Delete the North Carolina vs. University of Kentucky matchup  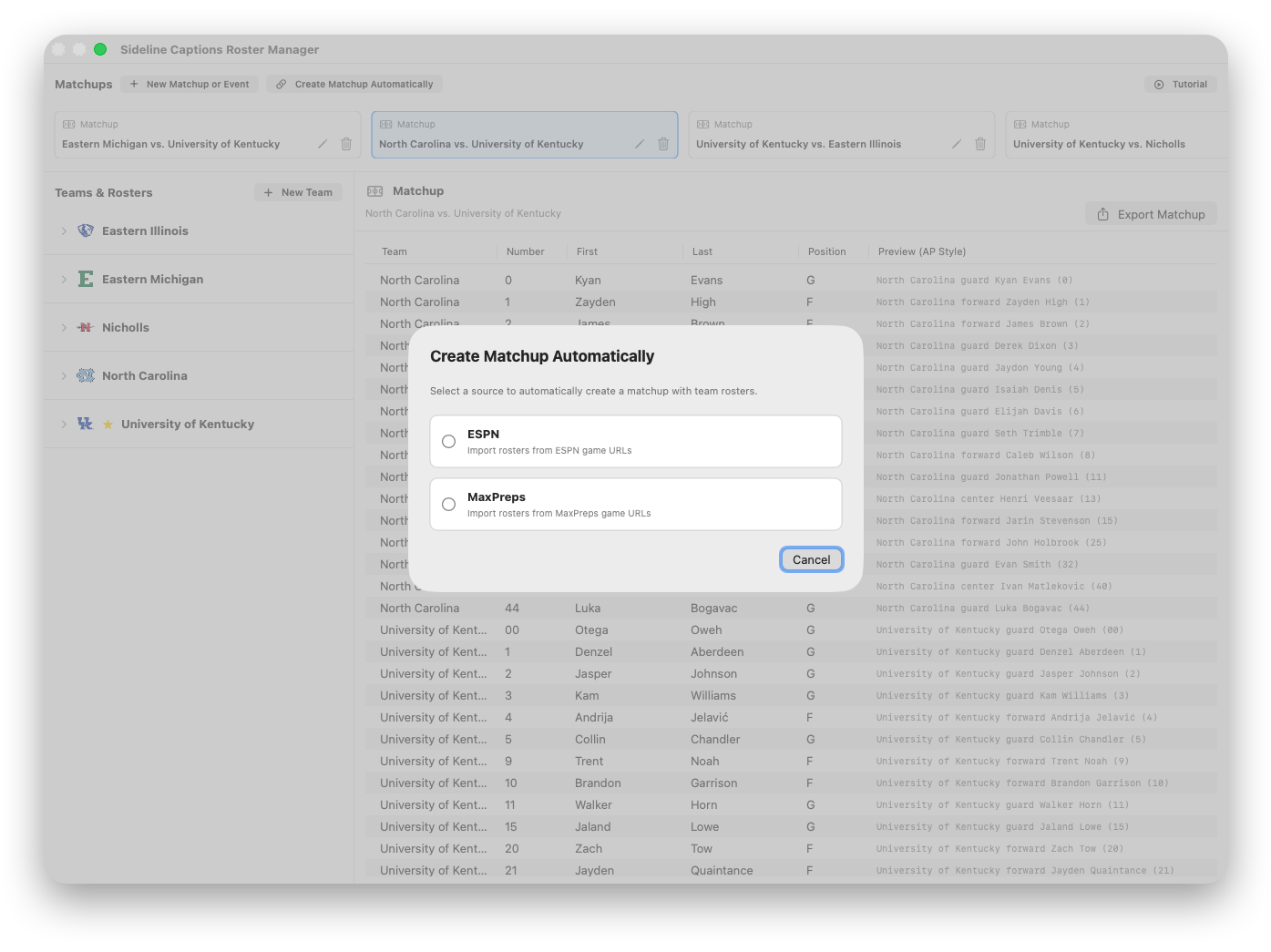pos(663,144)
